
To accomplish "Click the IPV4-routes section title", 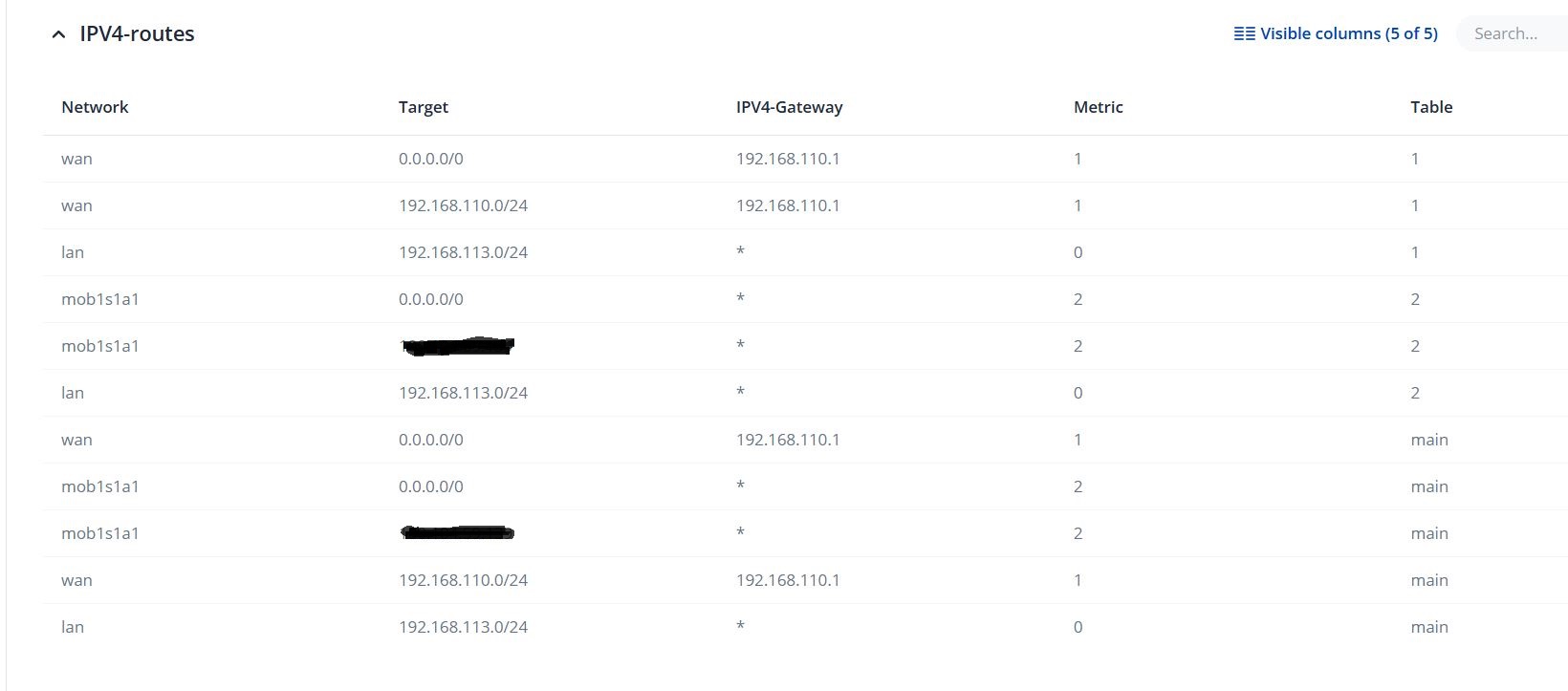I will click(x=137, y=34).
